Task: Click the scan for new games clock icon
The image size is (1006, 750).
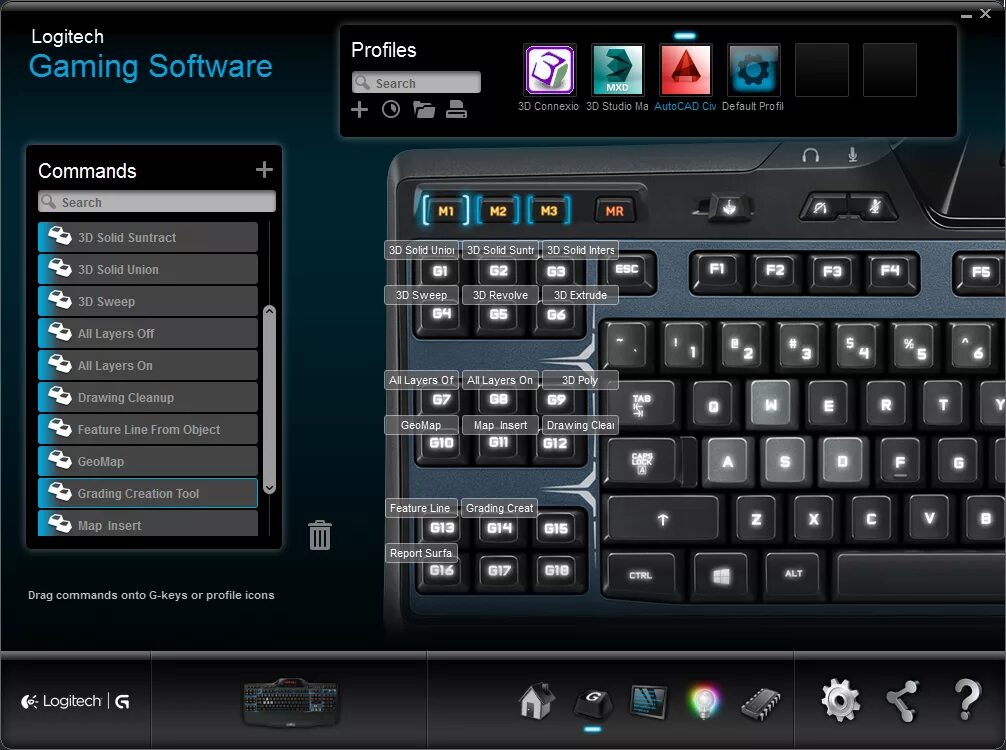Action: click(x=391, y=110)
